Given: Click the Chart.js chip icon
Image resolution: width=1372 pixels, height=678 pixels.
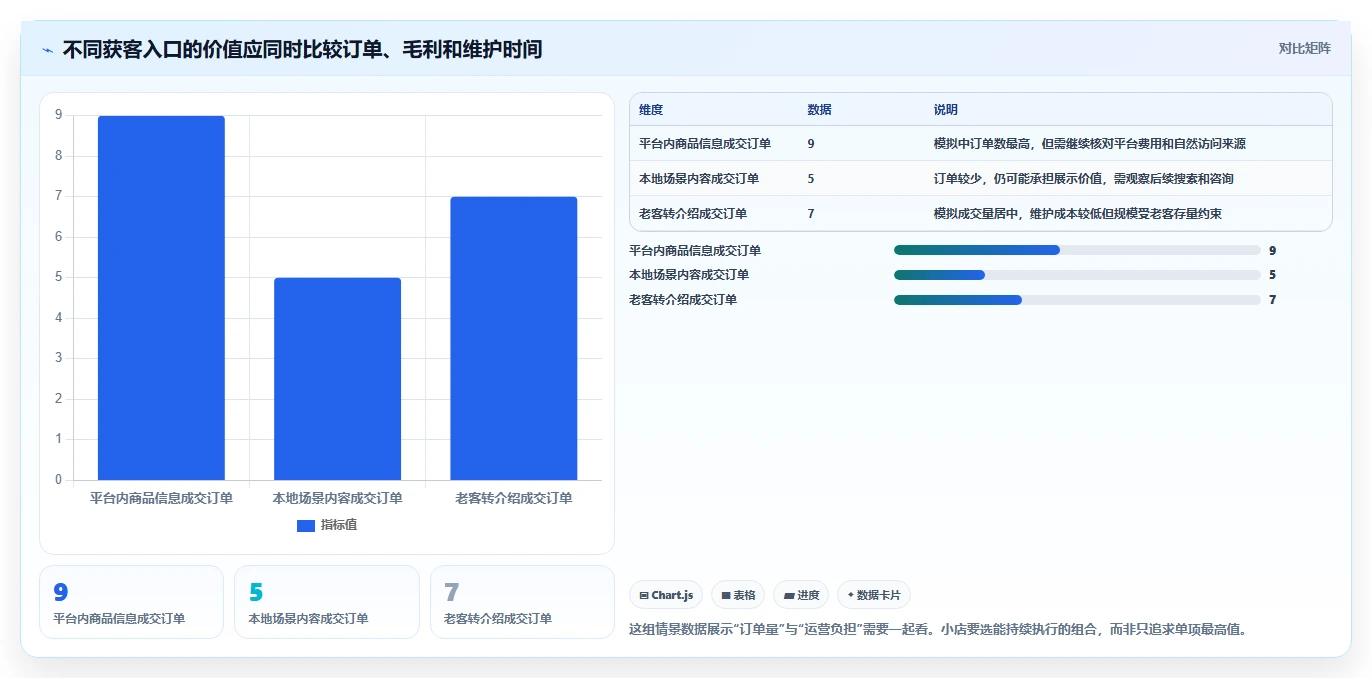Looking at the screenshot, I should tap(644, 595).
